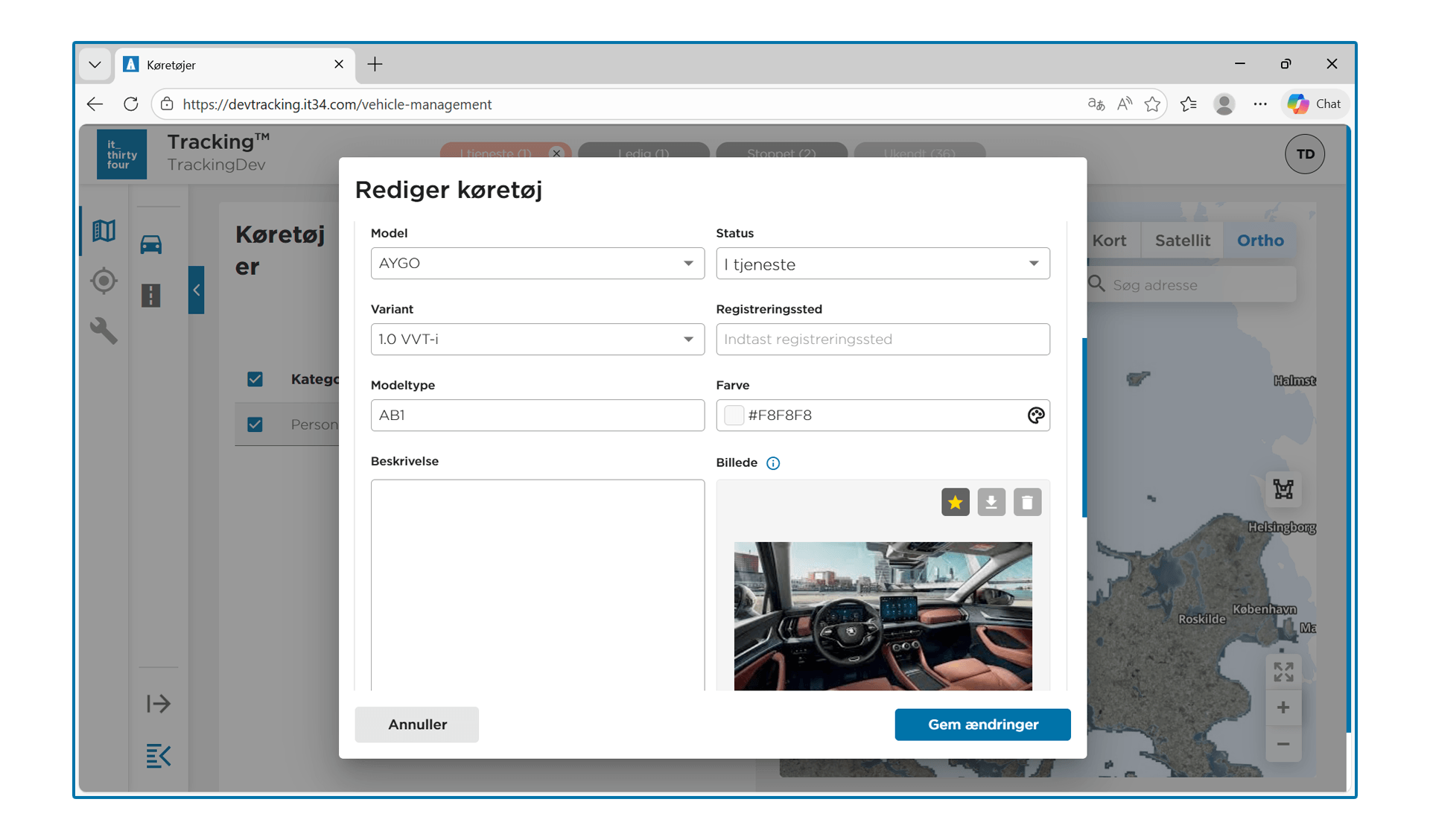This screenshot has width=1430, height=840.
Task: Switch map to Satellit tab
Action: pos(1182,241)
